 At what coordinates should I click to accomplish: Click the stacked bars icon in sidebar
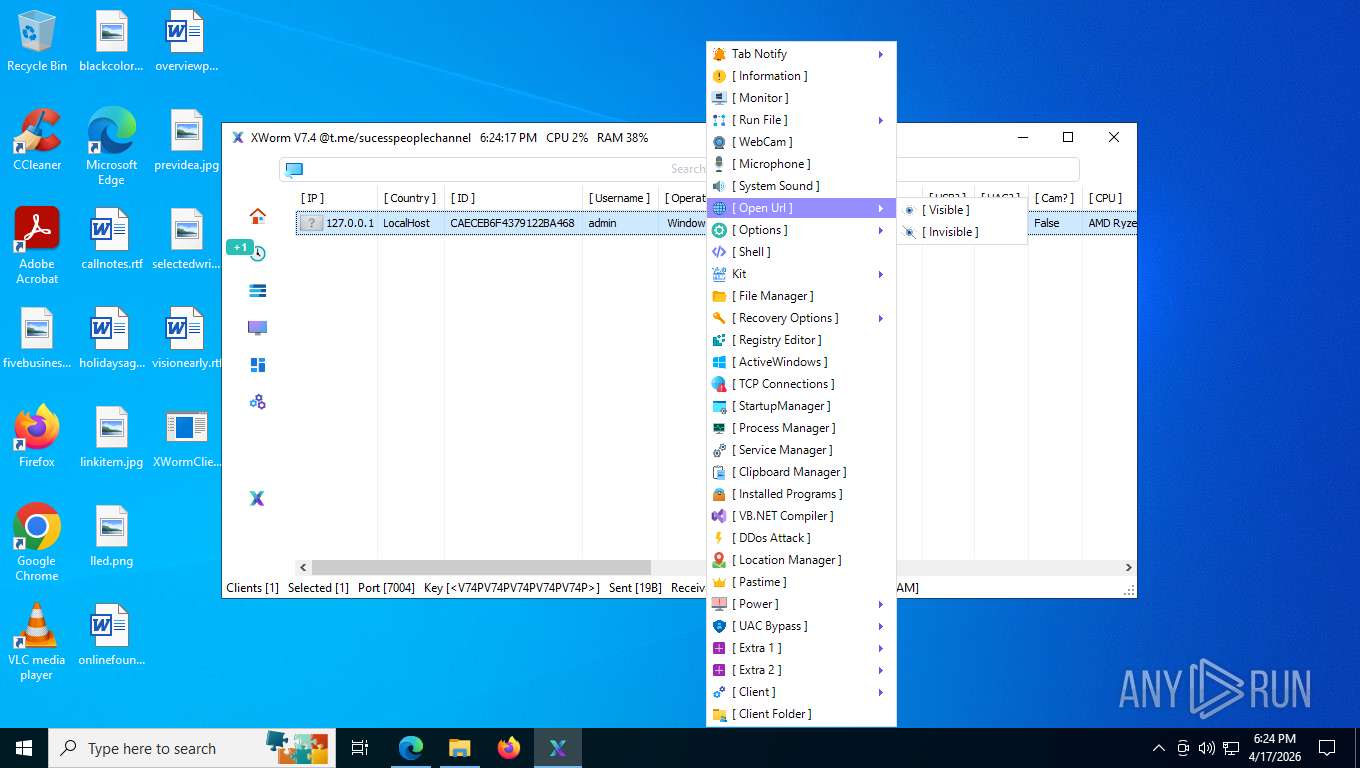(x=258, y=291)
